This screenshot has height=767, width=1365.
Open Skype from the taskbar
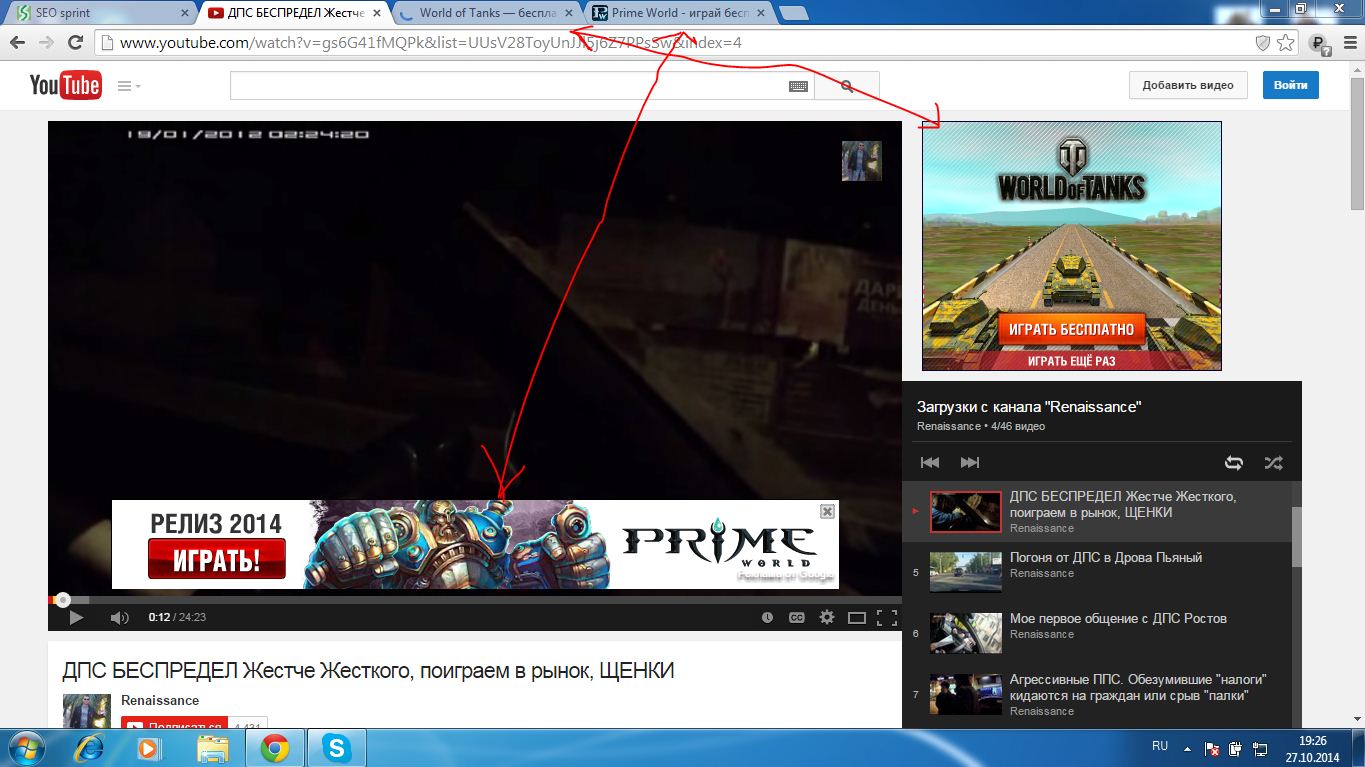click(337, 747)
